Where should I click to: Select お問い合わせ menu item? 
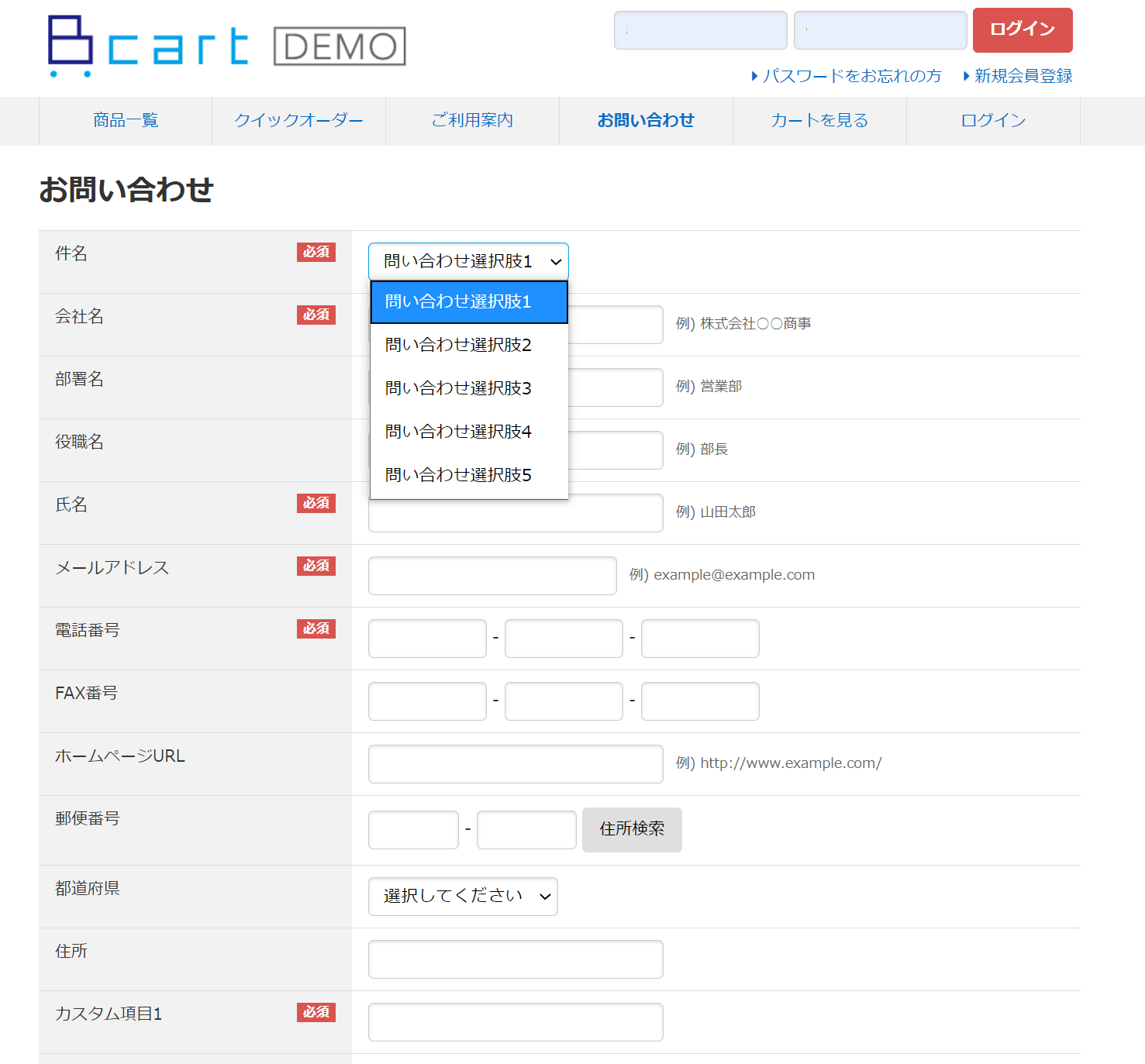[647, 121]
